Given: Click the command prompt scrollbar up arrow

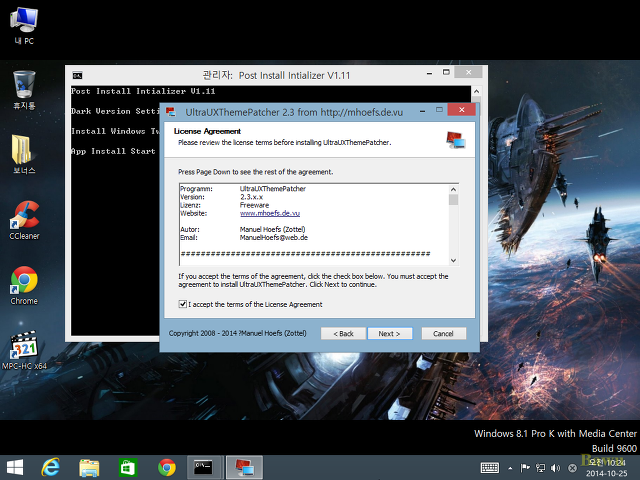Looking at the screenshot, I should 476,91.
